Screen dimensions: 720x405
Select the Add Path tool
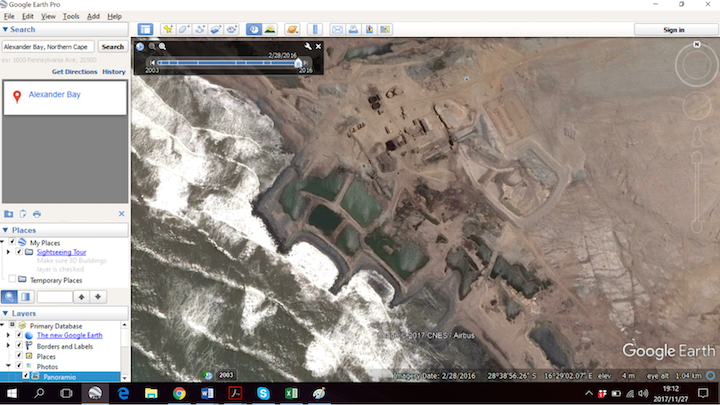[x=200, y=29]
